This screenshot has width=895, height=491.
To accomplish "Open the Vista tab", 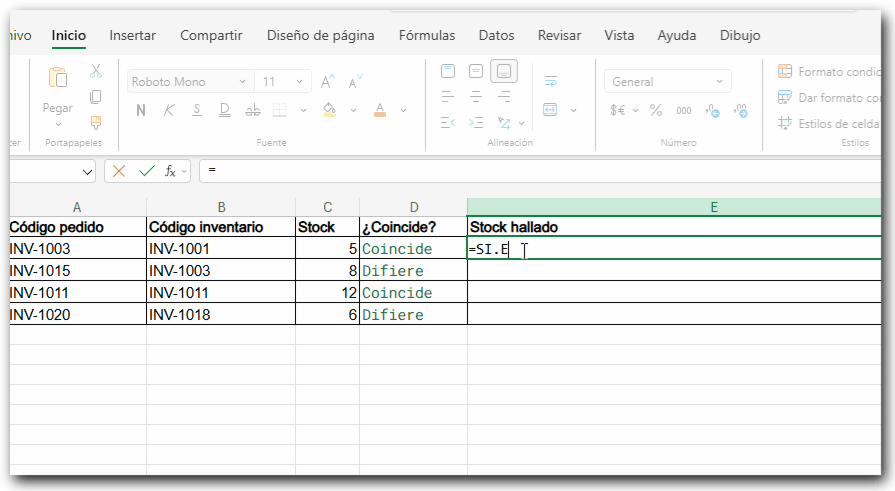I will 619,35.
